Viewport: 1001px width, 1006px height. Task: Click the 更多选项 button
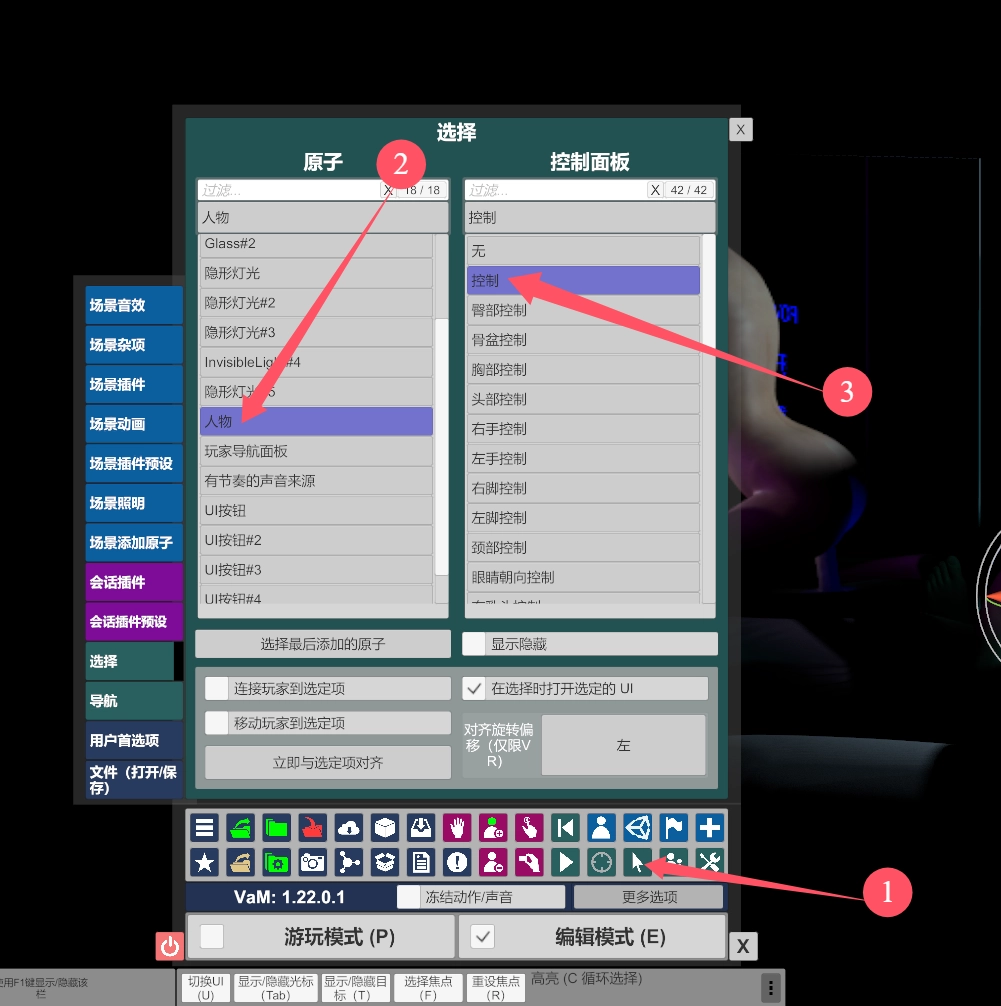(x=648, y=897)
